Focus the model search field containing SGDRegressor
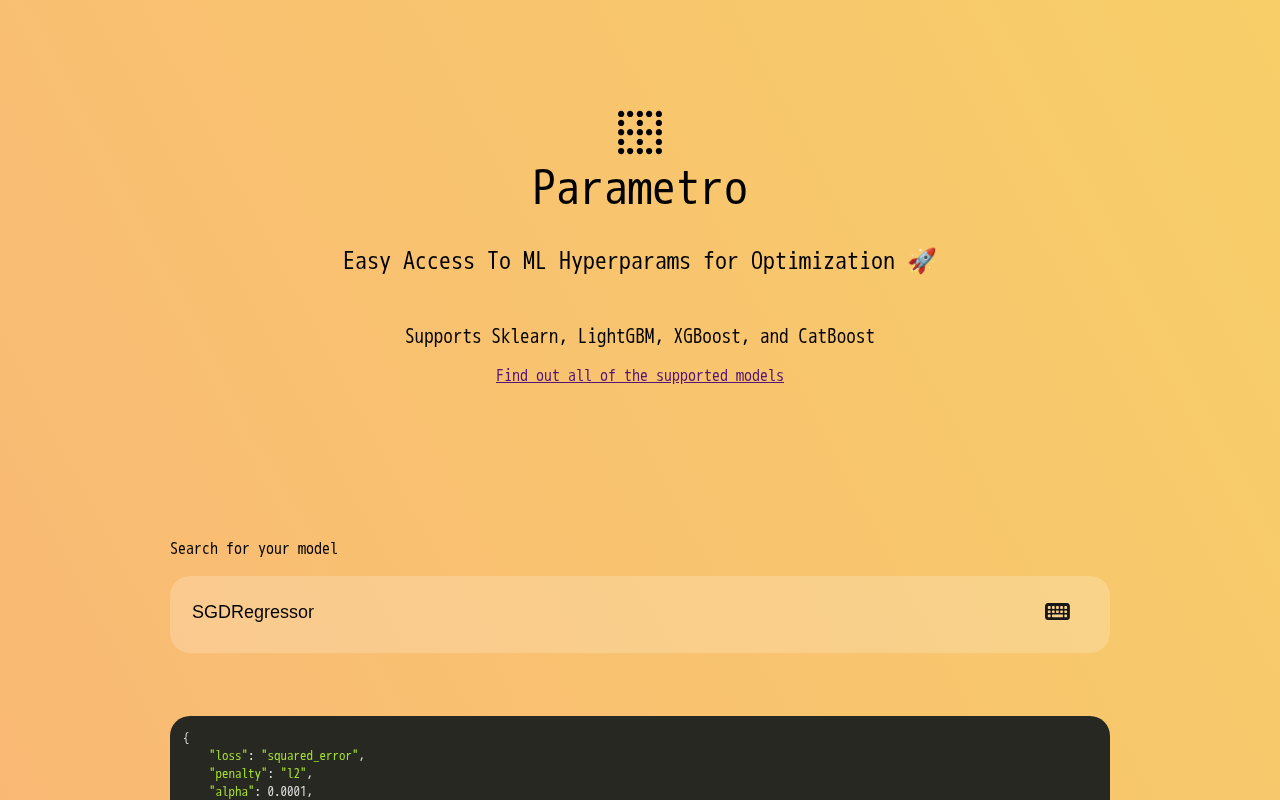This screenshot has height=800, width=1280. click(640, 614)
